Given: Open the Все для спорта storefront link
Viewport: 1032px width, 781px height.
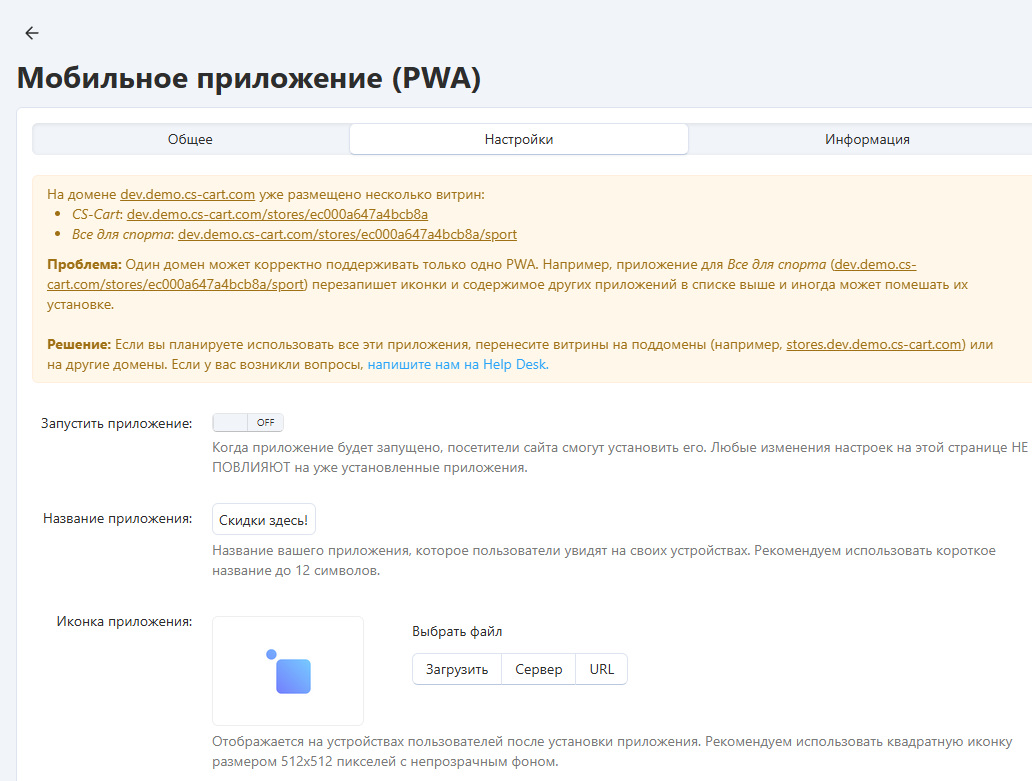Looking at the screenshot, I should [x=347, y=234].
